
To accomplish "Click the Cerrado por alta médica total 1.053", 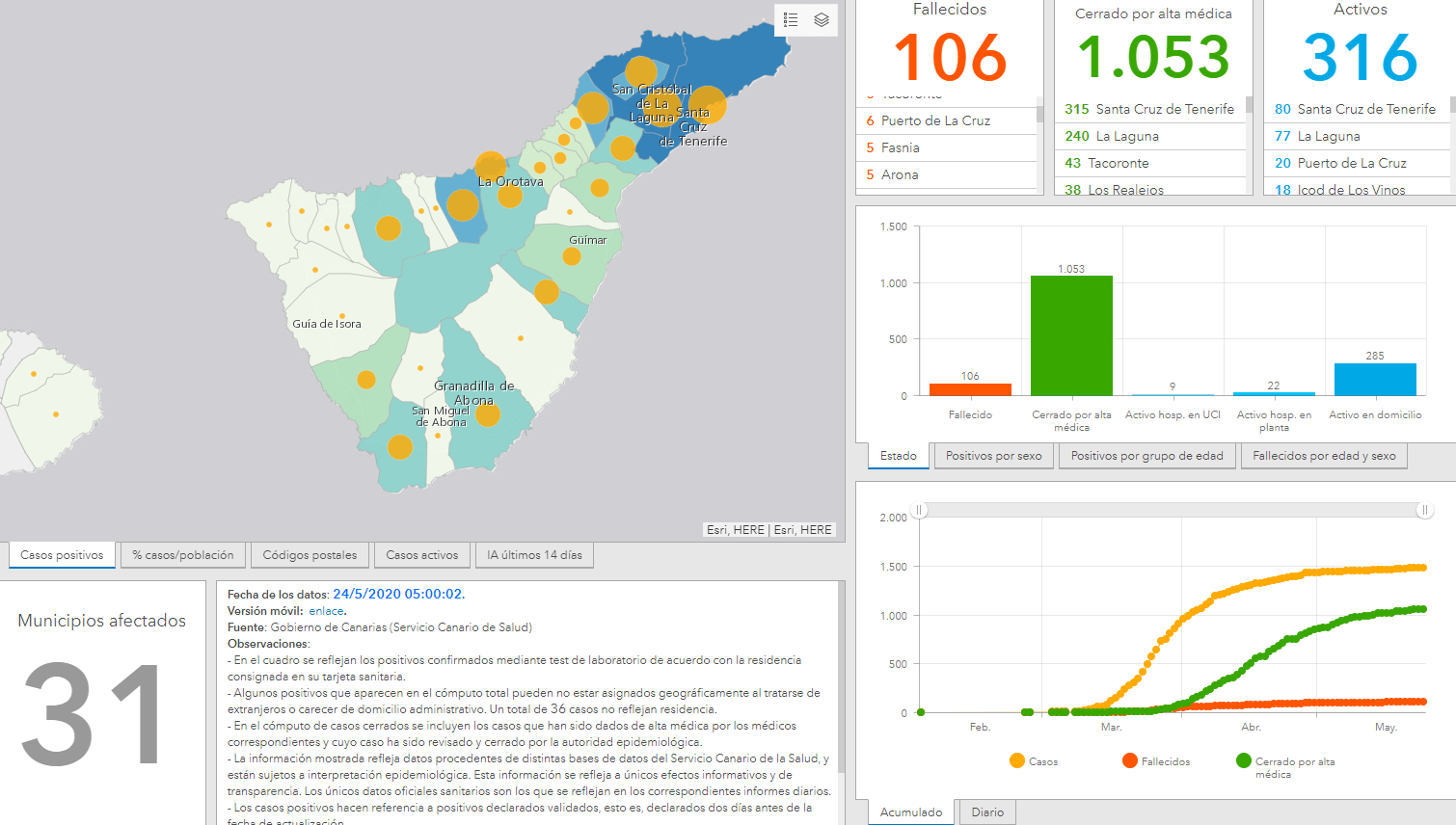I will 1154,58.
